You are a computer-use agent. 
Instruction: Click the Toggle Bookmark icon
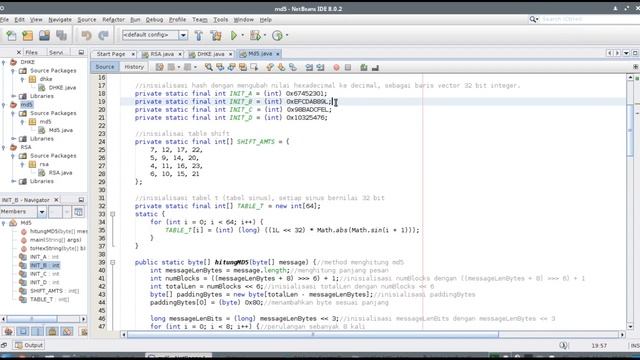click(x=293, y=67)
